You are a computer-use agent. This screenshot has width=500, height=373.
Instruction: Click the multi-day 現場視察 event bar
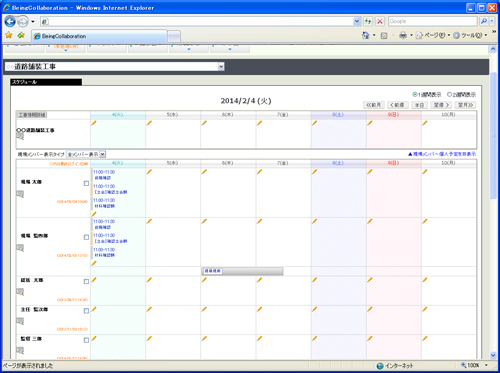243,271
